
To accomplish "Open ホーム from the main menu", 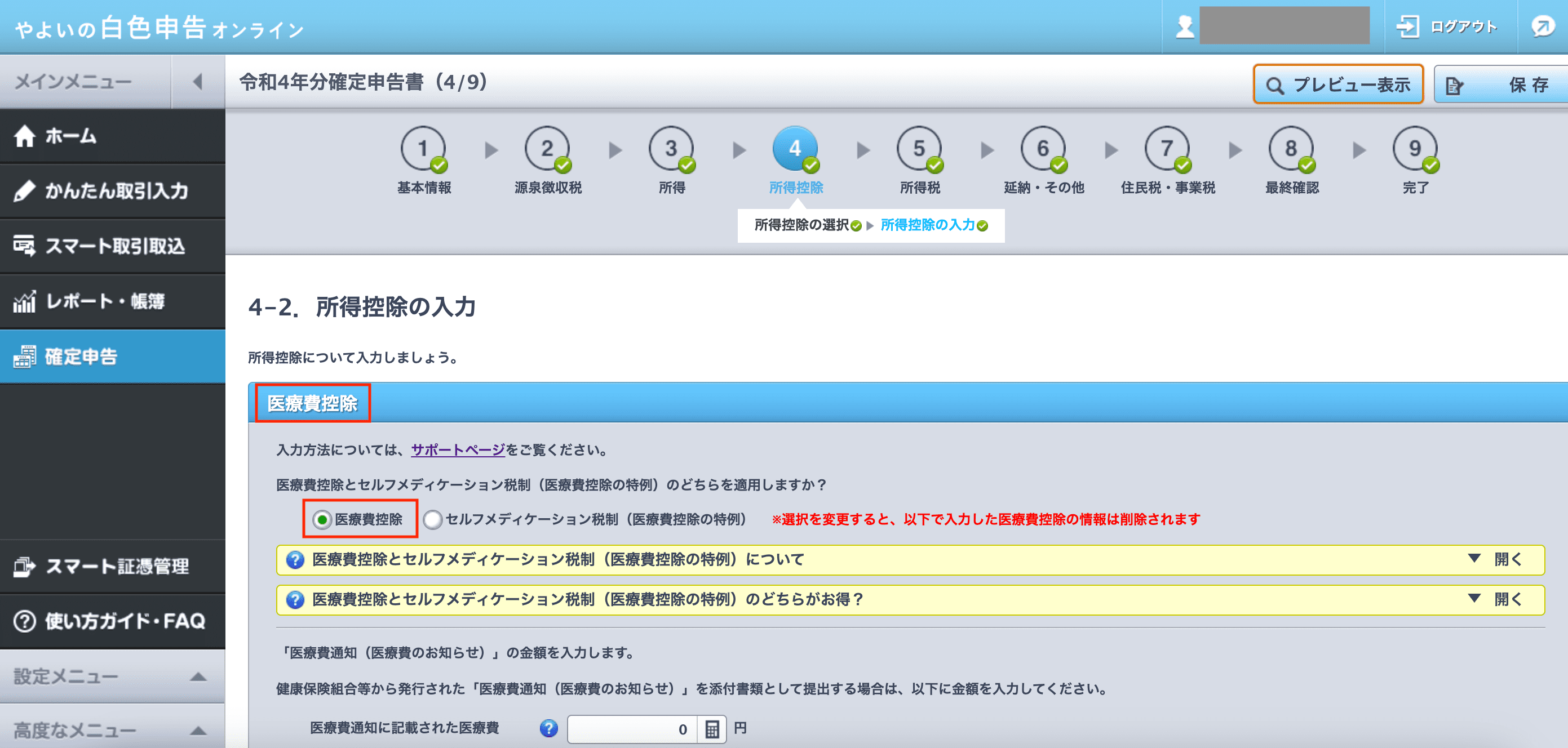I will [112, 136].
